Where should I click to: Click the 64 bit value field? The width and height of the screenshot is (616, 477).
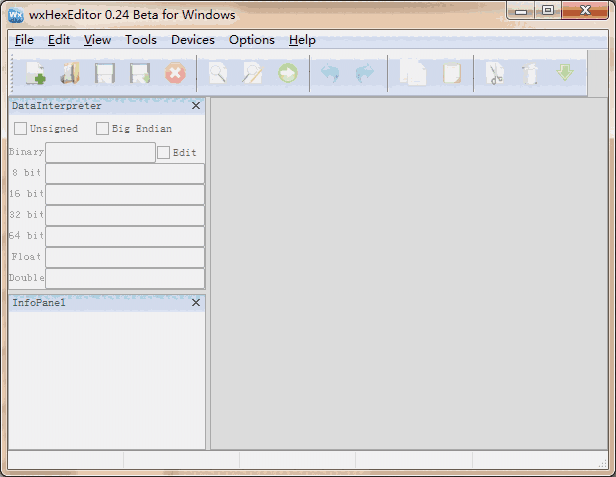125,237
